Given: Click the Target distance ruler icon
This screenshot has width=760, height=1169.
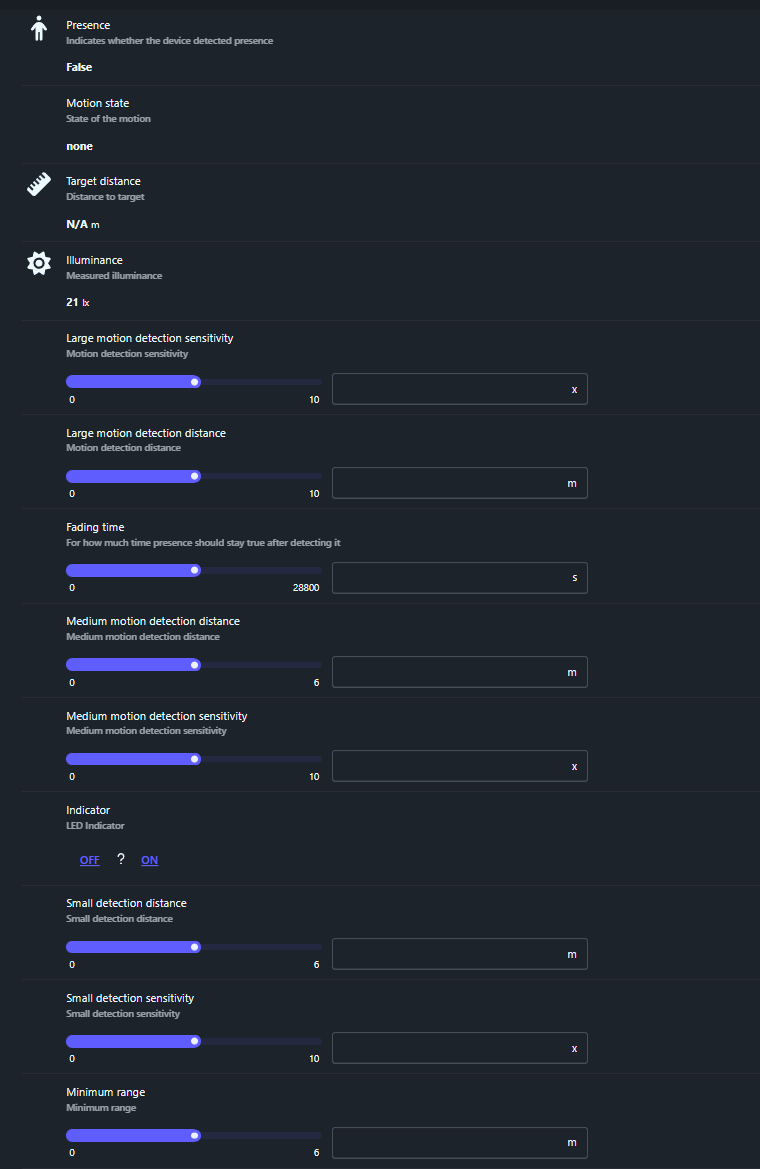Looking at the screenshot, I should click(x=39, y=186).
